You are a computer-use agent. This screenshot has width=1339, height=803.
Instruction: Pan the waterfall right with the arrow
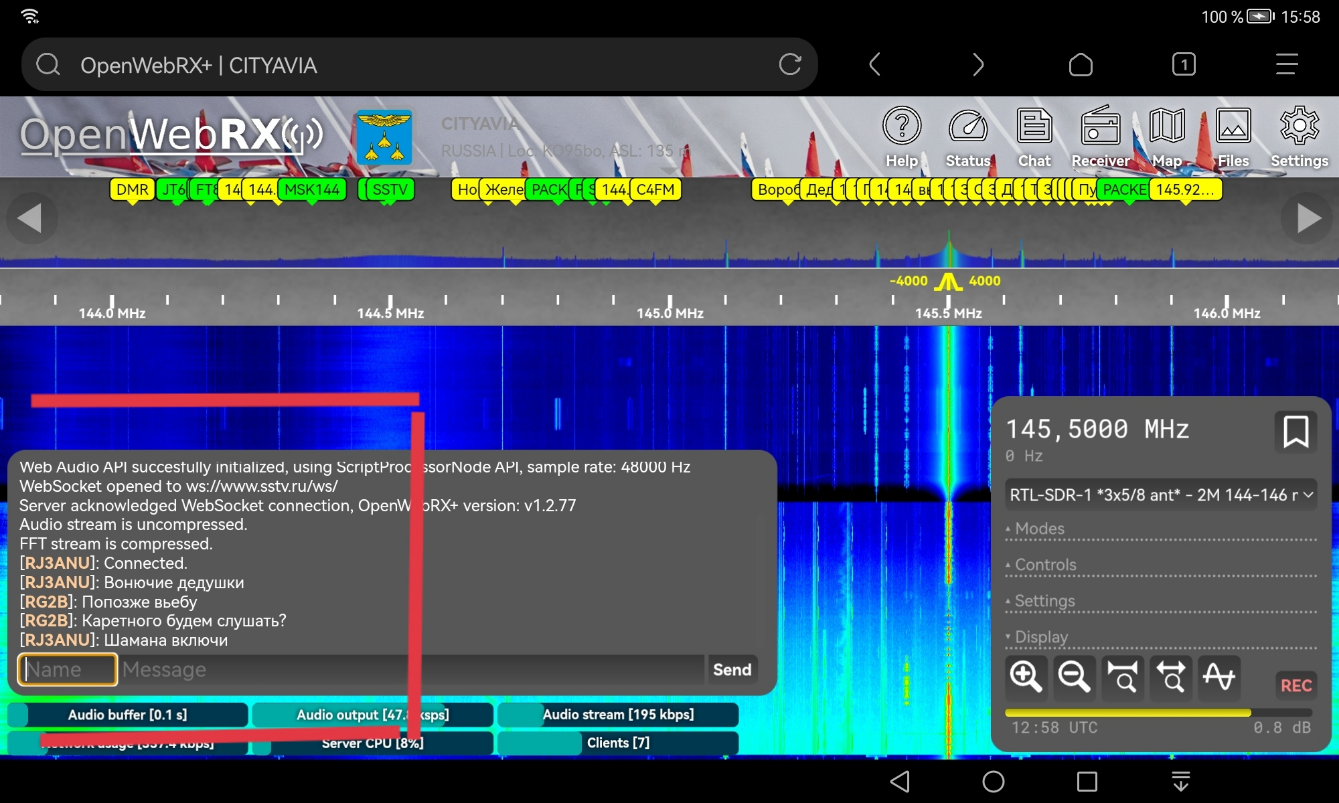coord(1309,218)
